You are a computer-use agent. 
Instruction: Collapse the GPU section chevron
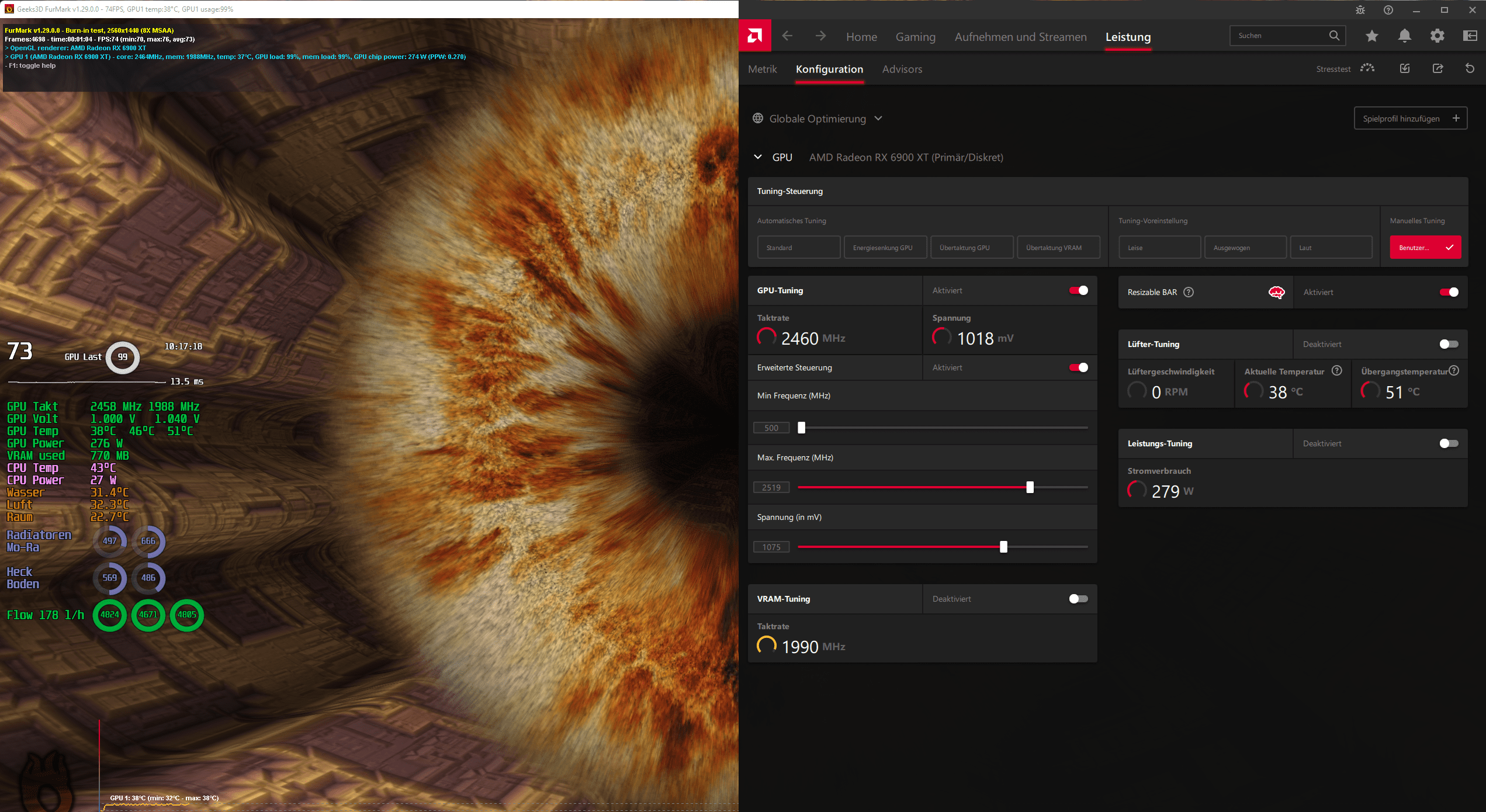[x=758, y=157]
